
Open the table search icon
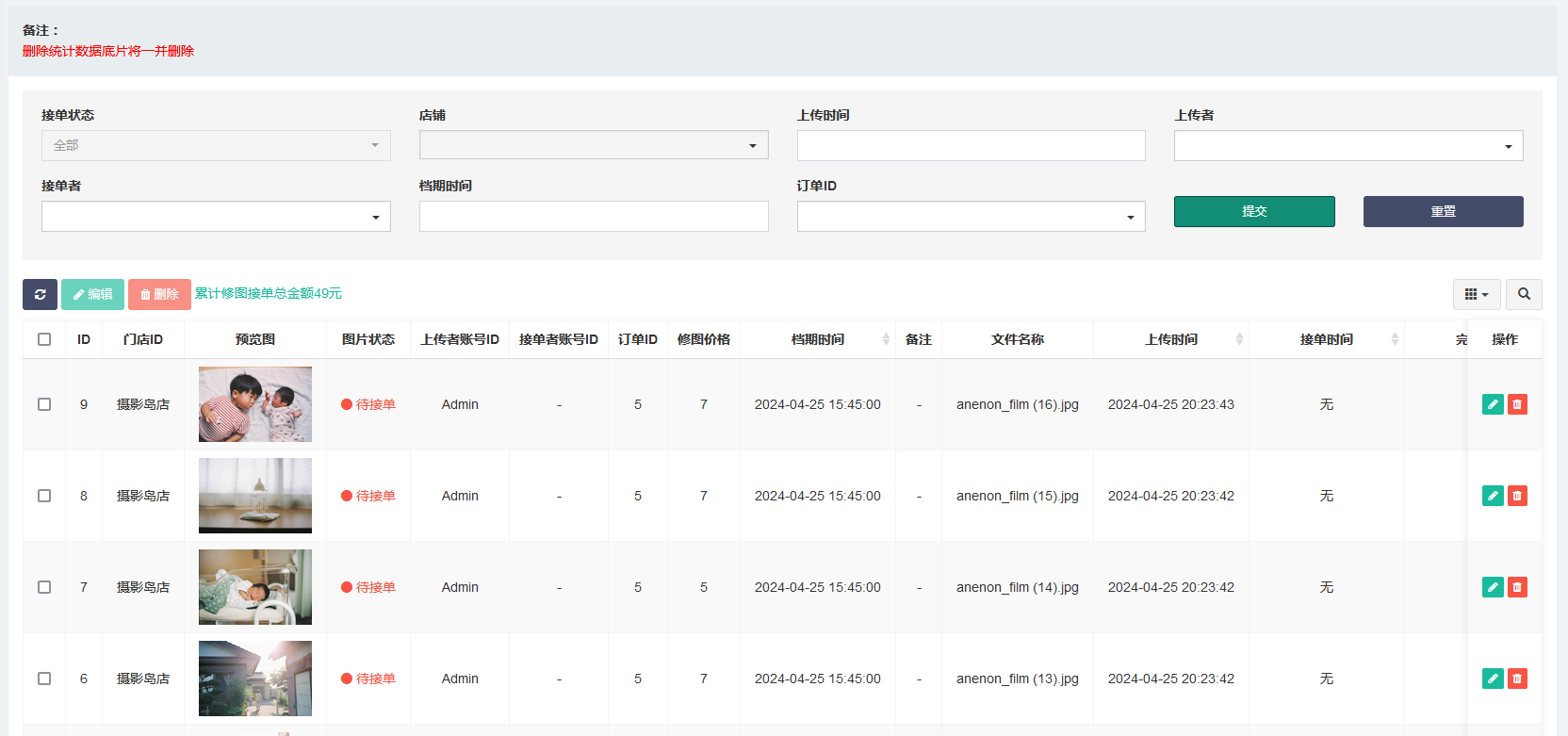coord(1524,294)
